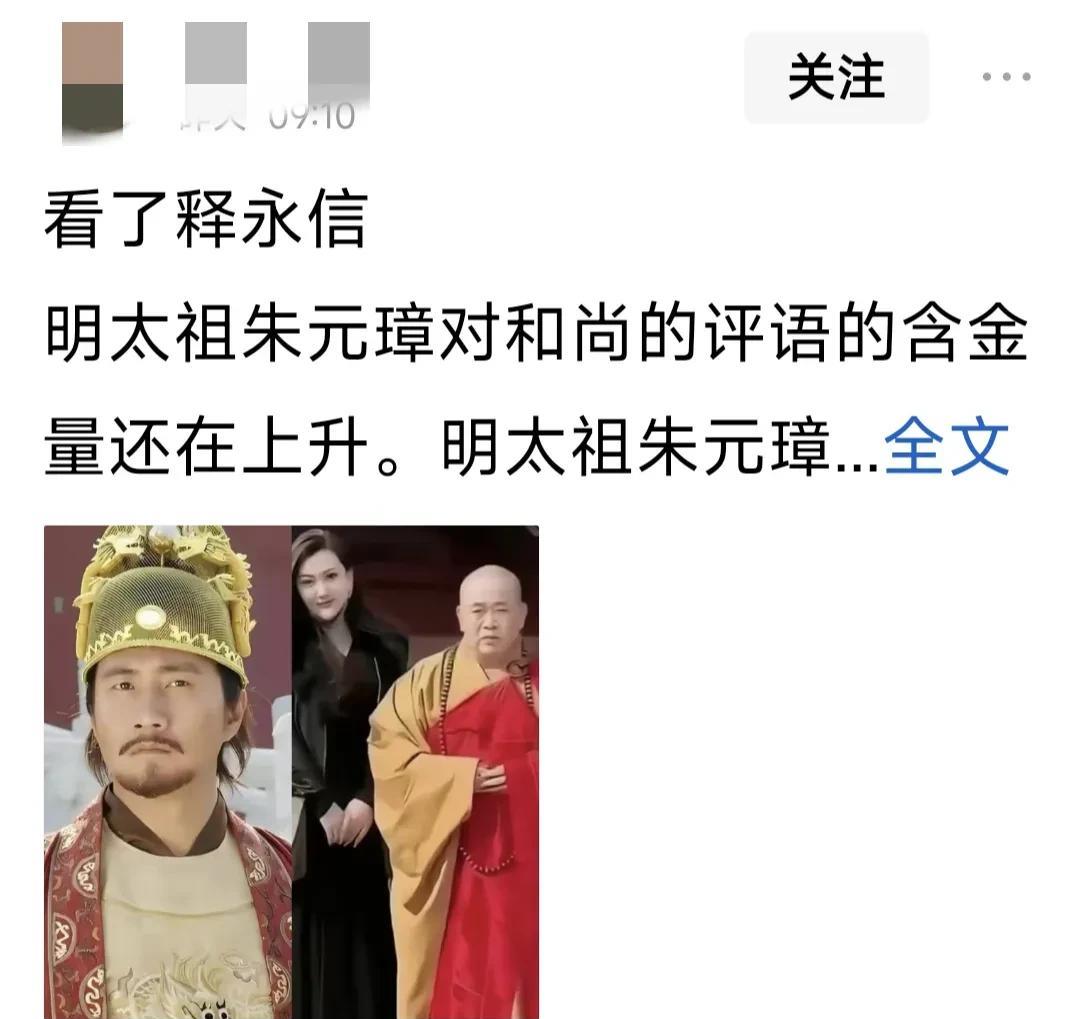Follow the poster with the 关注 button
Image resolution: width=1080 pixels, height=1019 pixels.
[836, 77]
